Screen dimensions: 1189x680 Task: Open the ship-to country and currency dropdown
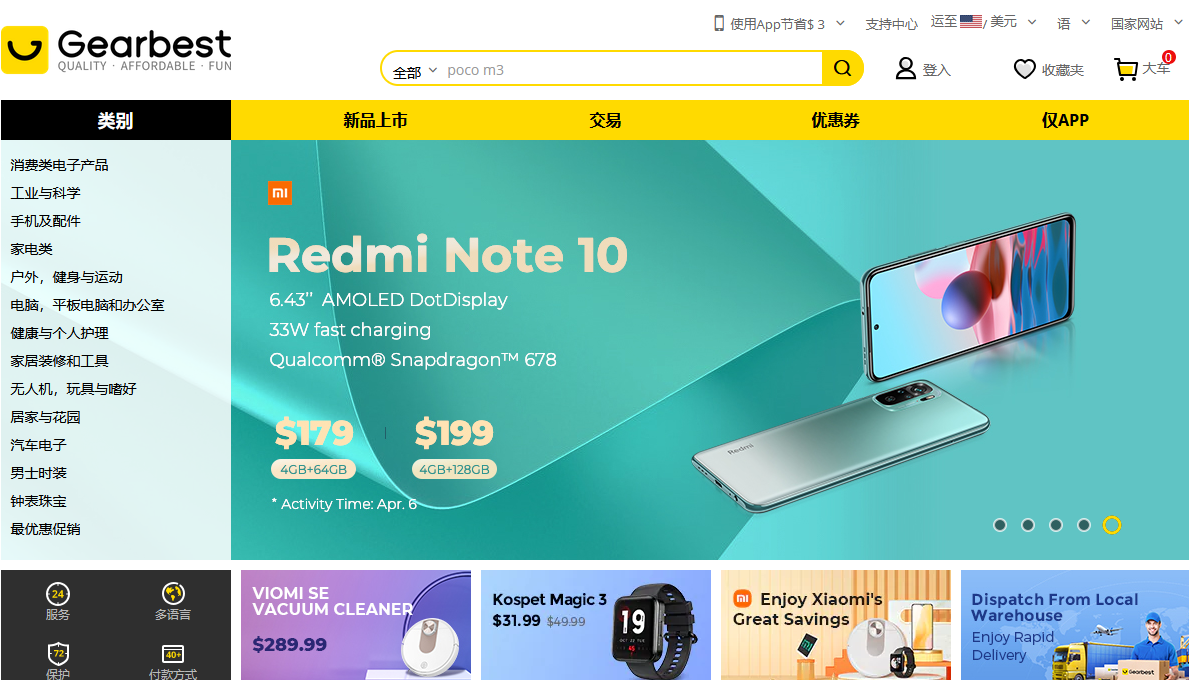tap(984, 22)
